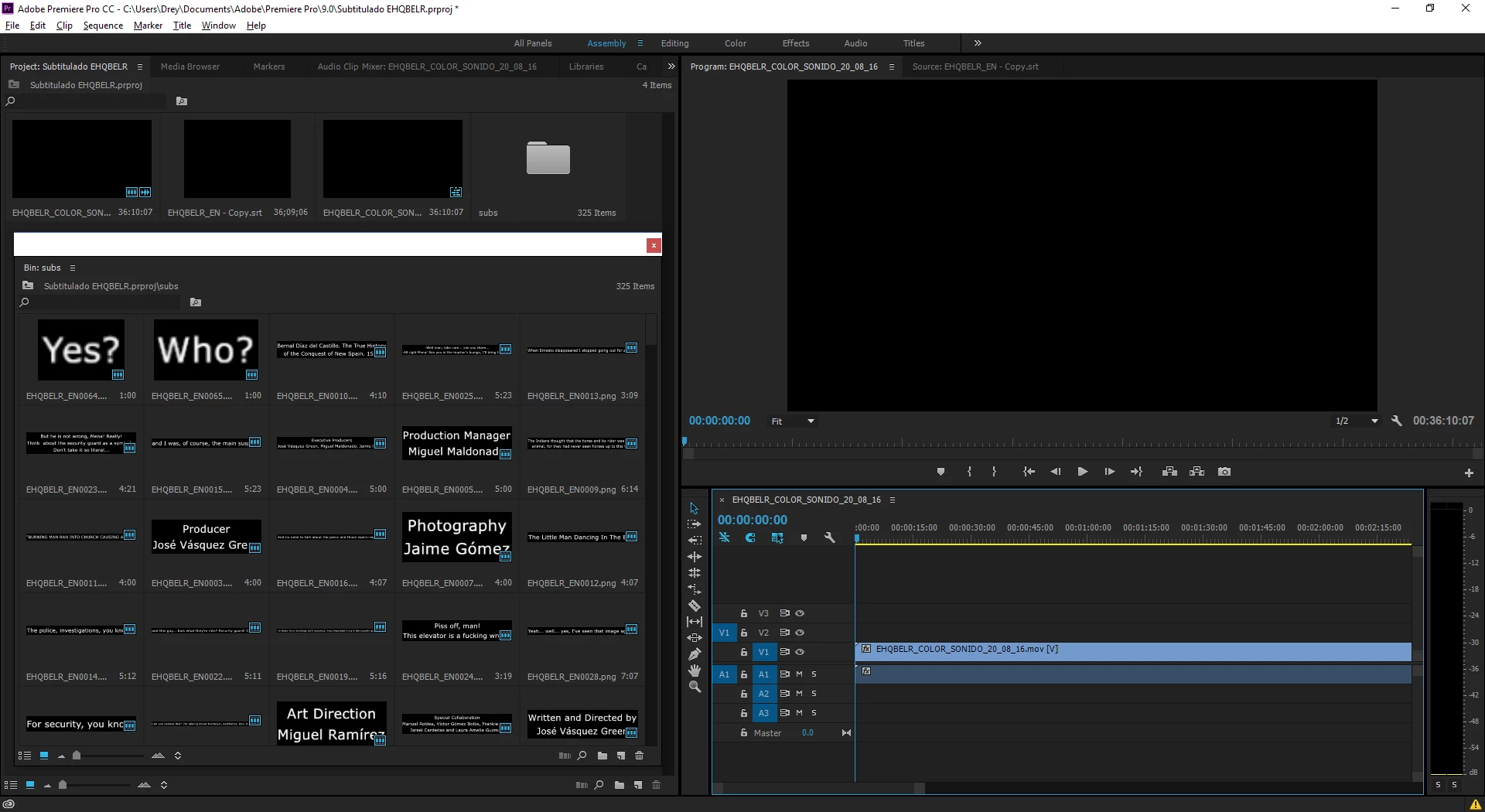
Task: Add a marker from the Timeline header
Action: (804, 537)
